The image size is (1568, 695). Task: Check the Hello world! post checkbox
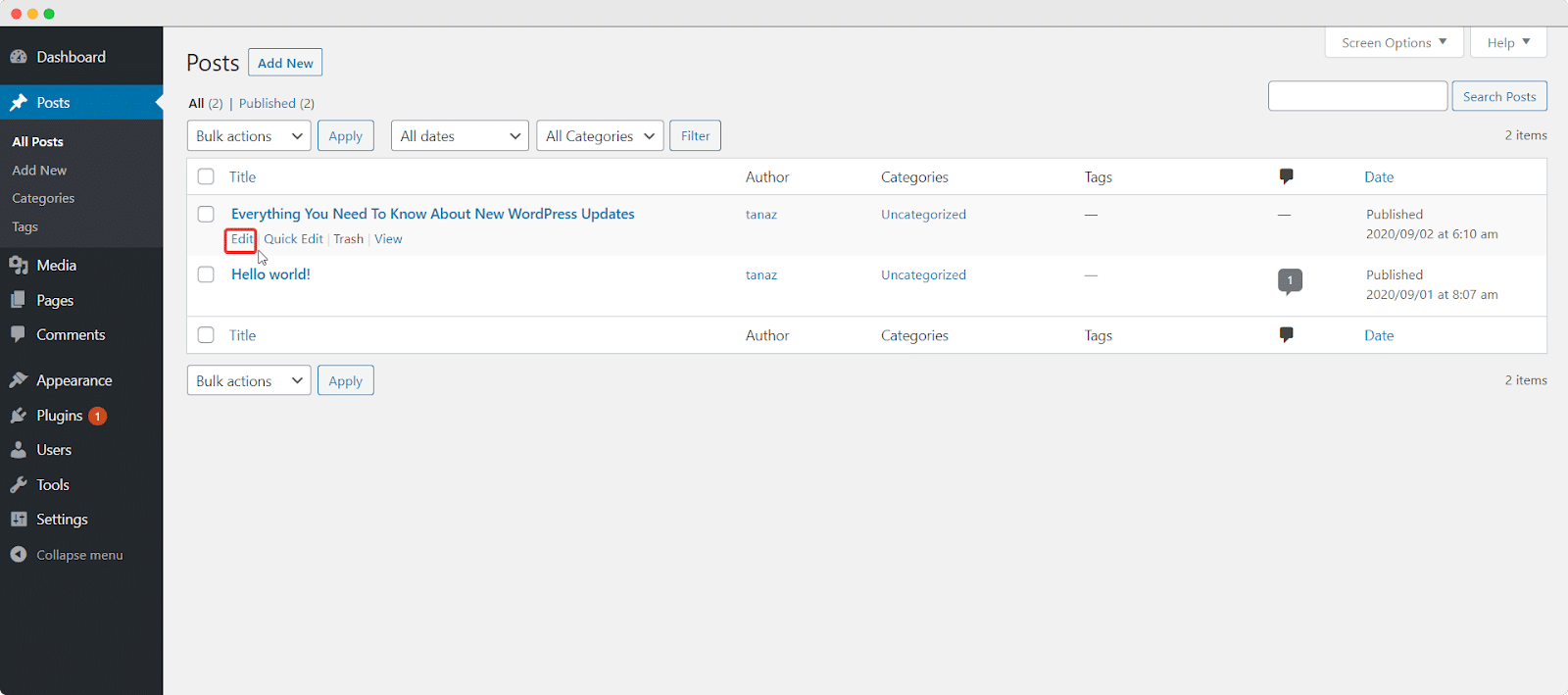206,274
